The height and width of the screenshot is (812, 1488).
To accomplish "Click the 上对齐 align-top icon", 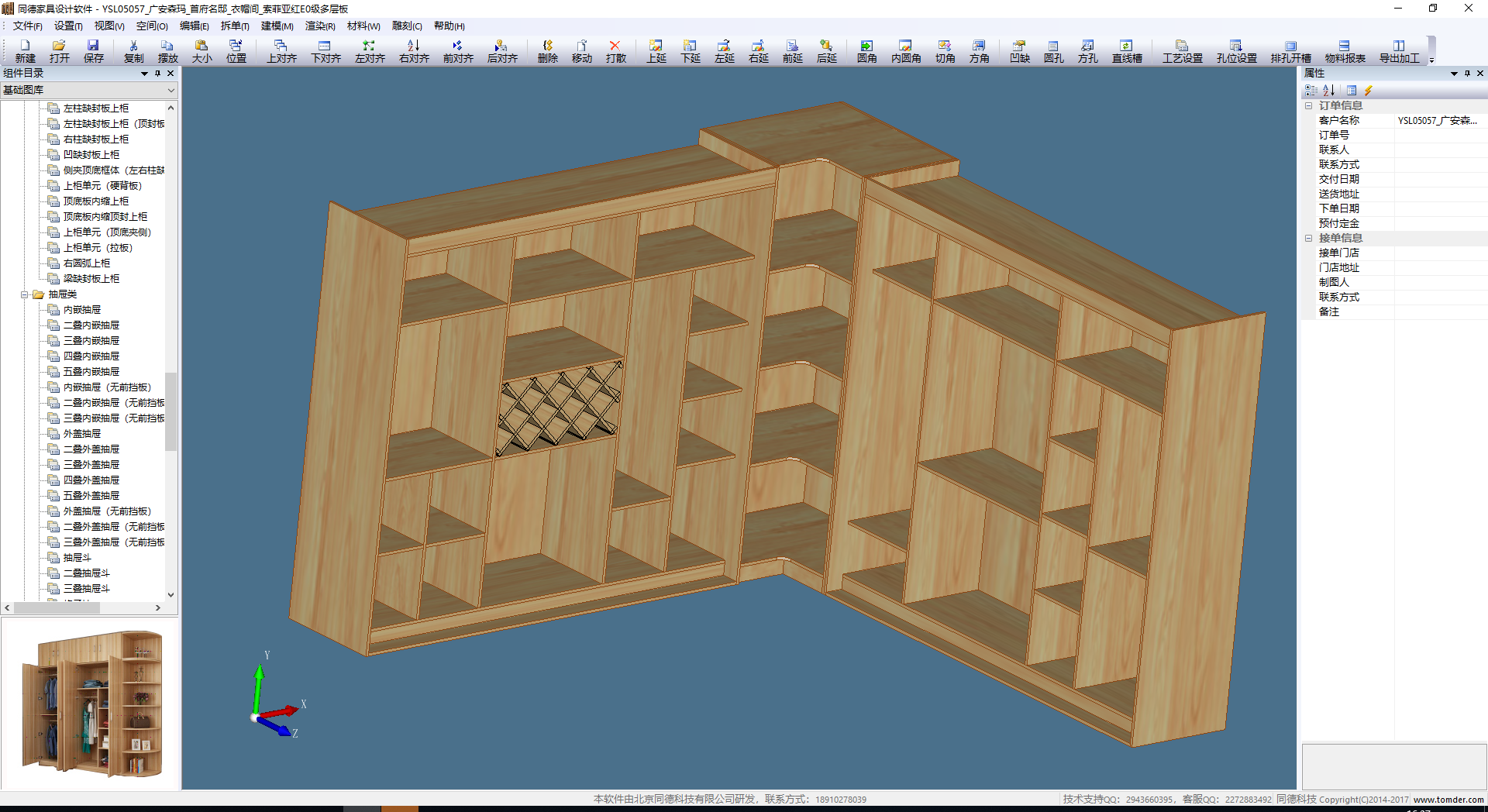I will (x=281, y=51).
